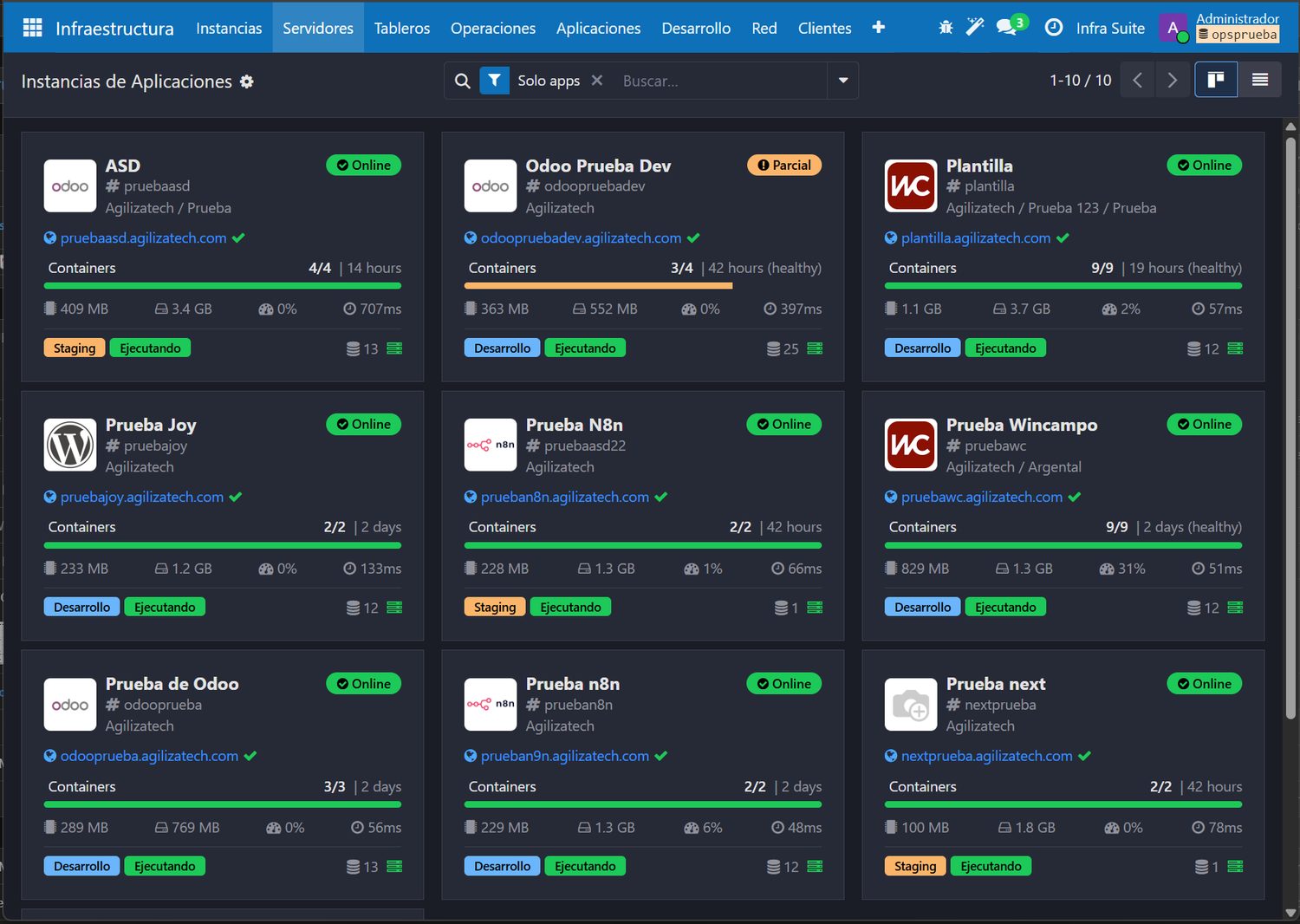
Task: Open the apps grid menu icon
Action: pos(32,28)
